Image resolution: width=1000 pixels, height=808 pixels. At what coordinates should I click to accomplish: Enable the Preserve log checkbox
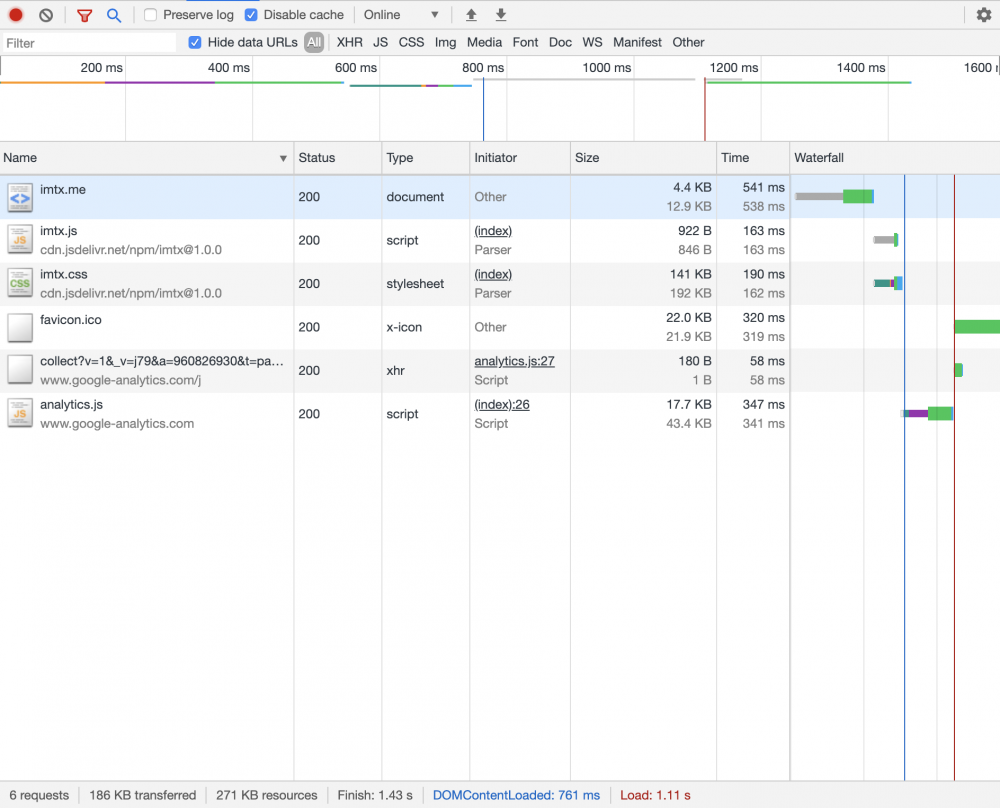(x=151, y=15)
